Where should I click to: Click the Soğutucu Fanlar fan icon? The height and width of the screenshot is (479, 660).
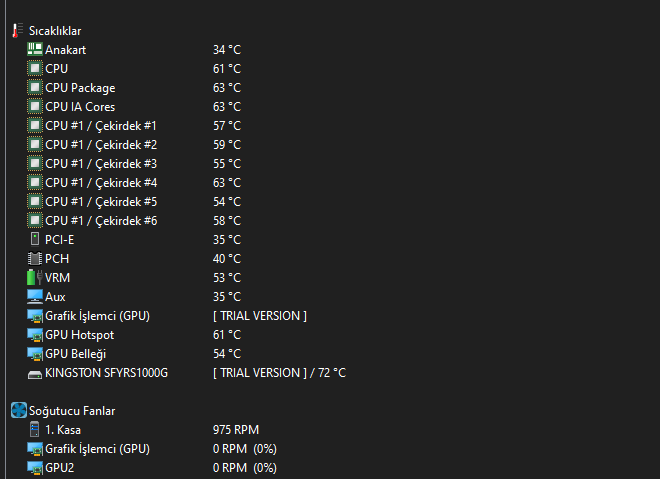[18, 410]
